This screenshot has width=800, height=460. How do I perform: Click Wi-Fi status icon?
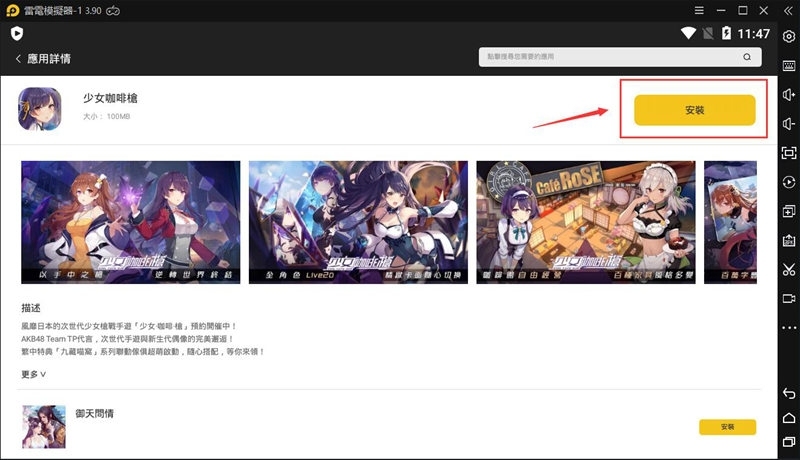688,34
